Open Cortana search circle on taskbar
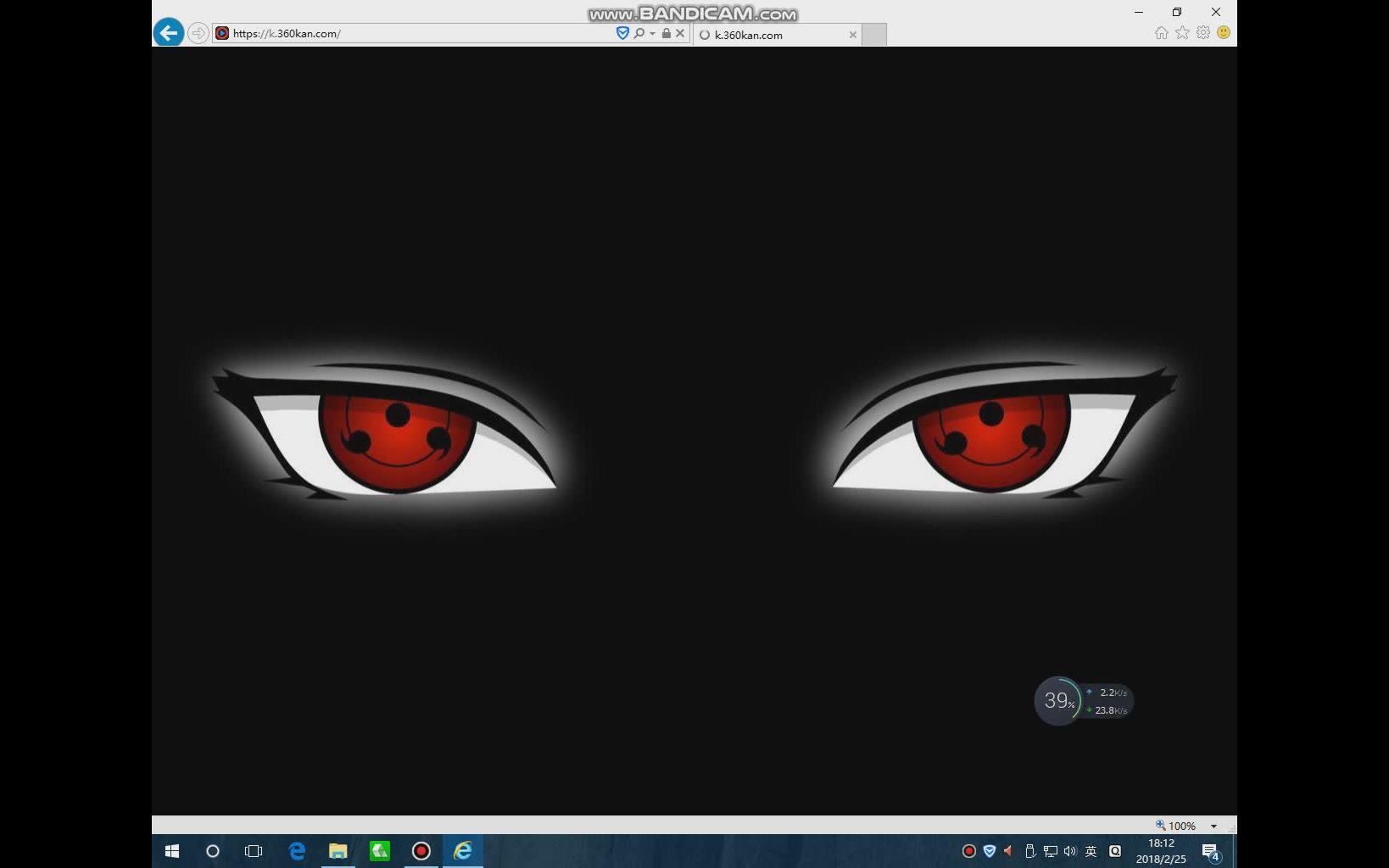Image resolution: width=1389 pixels, height=868 pixels. click(213, 851)
